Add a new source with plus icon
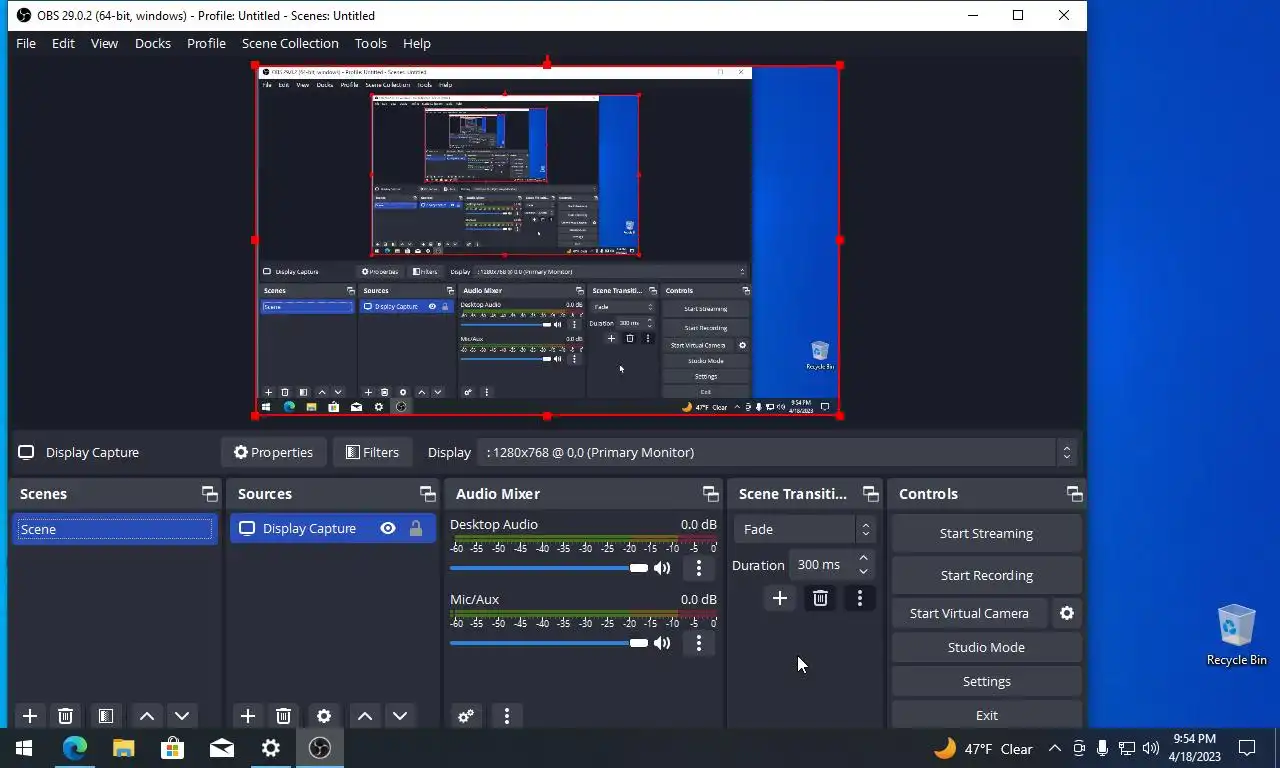The width and height of the screenshot is (1280, 768). click(248, 716)
